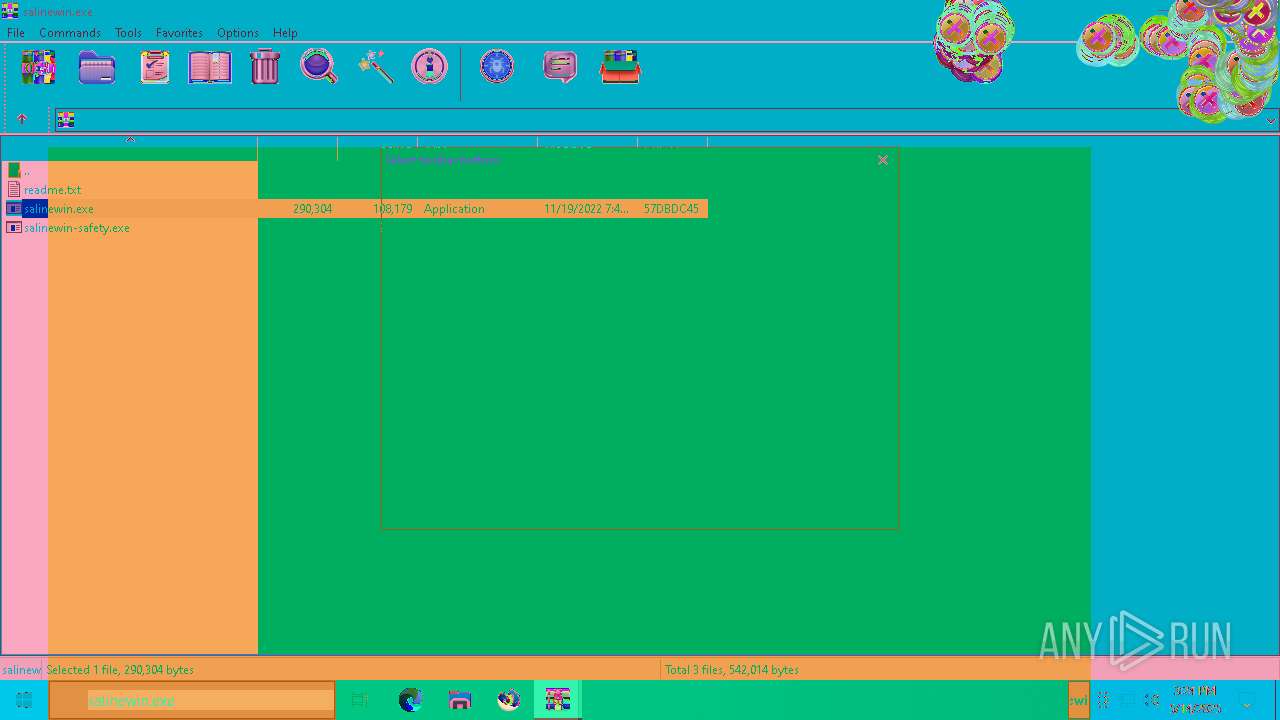The image size is (1280, 720).
Task: Click the readme.txt file icon
Action: [x=14, y=190]
